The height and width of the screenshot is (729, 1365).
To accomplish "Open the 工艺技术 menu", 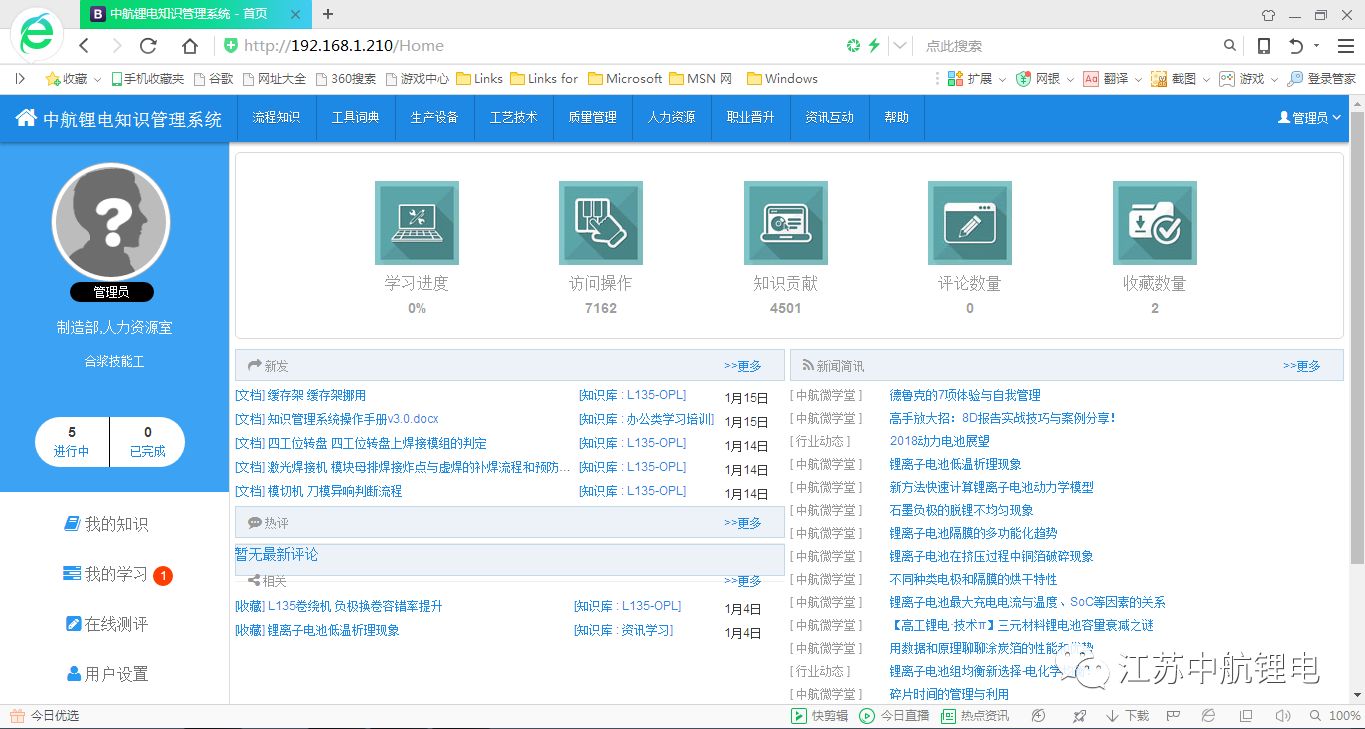I will pos(514,118).
